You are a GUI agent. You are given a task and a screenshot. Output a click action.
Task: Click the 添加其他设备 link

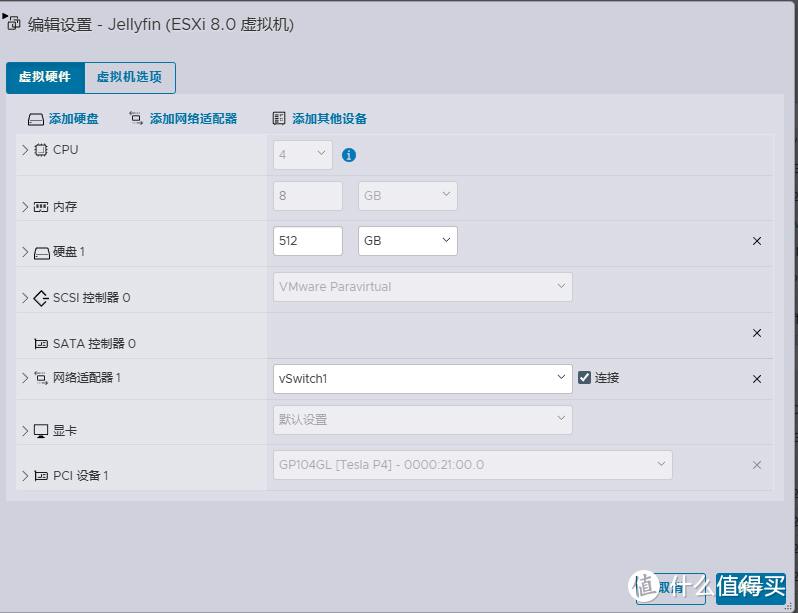pyautogui.click(x=329, y=119)
